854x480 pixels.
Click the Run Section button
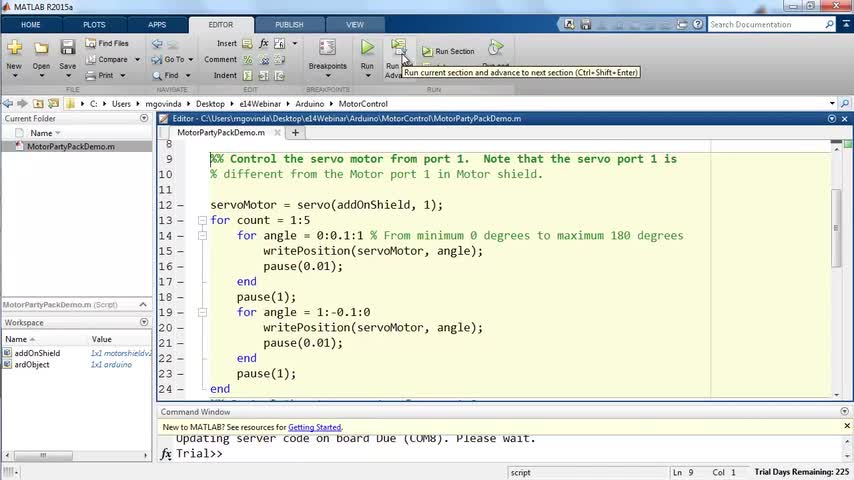coord(448,51)
